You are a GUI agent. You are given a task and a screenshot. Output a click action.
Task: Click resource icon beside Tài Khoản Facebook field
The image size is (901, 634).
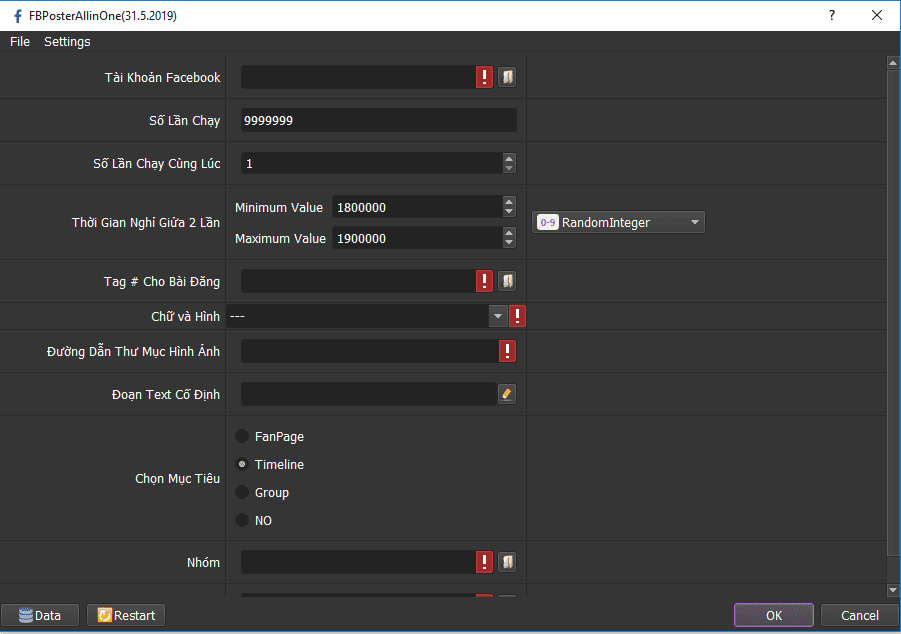(507, 77)
